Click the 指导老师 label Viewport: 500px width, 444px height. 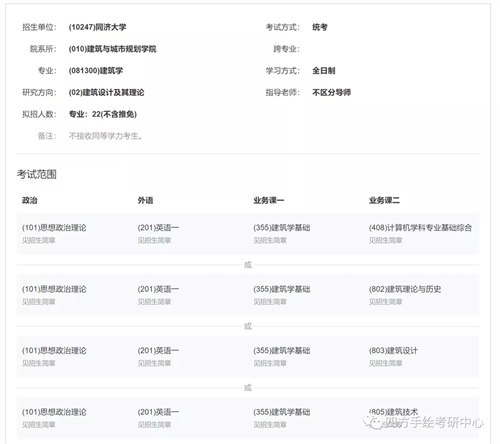click(x=283, y=92)
